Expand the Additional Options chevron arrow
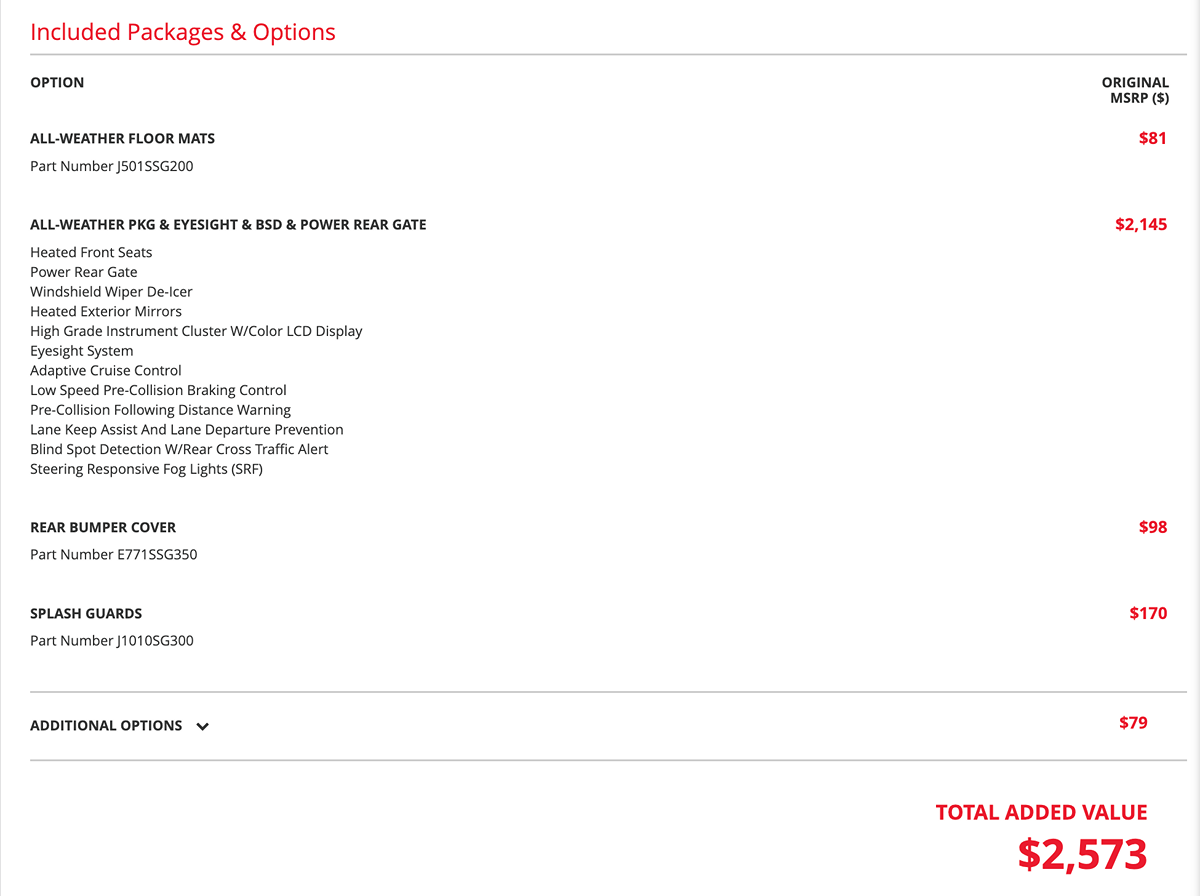Image resolution: width=1200 pixels, height=896 pixels. point(203,727)
